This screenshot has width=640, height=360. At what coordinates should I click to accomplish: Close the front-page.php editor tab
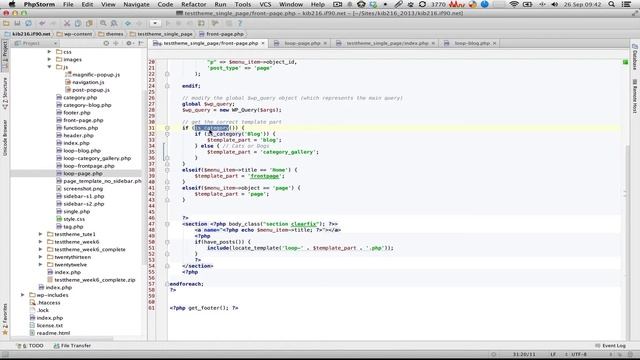click(263, 43)
